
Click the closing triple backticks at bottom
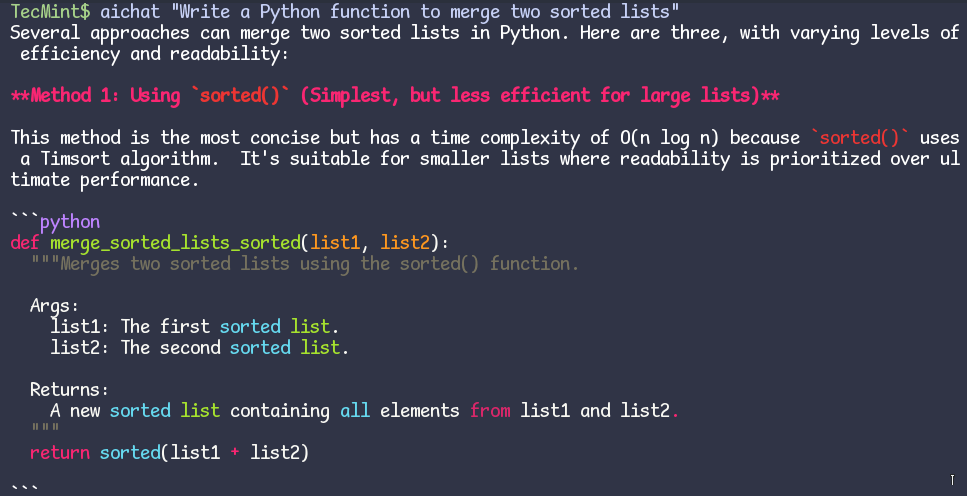click(25, 489)
